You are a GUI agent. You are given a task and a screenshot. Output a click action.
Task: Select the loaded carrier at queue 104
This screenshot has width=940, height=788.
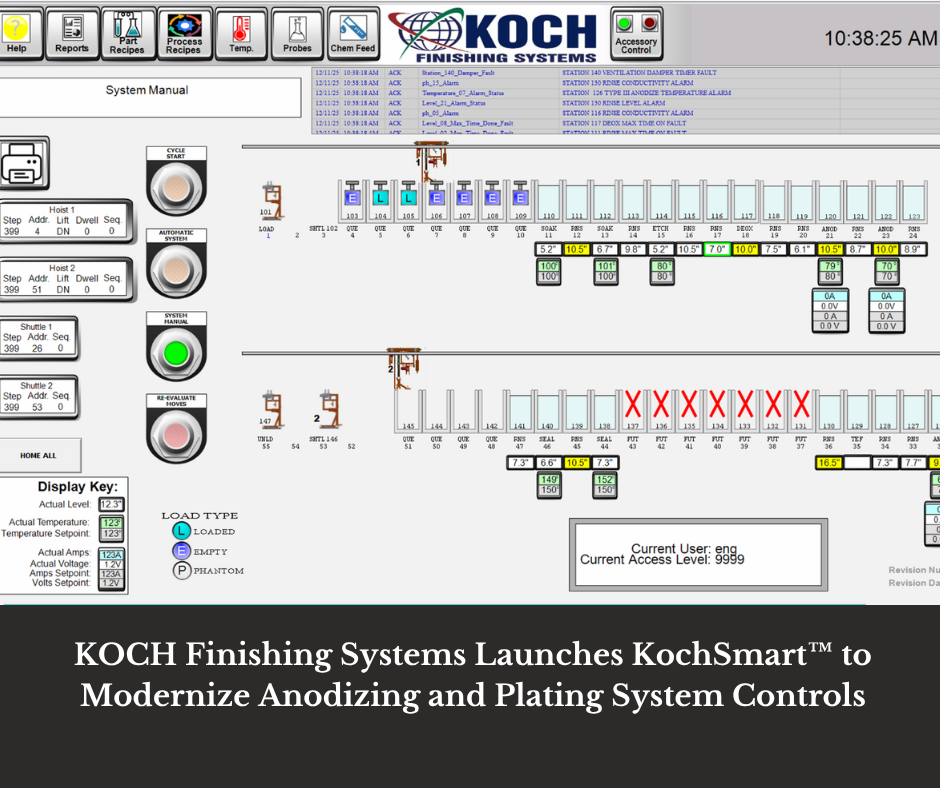[380, 198]
